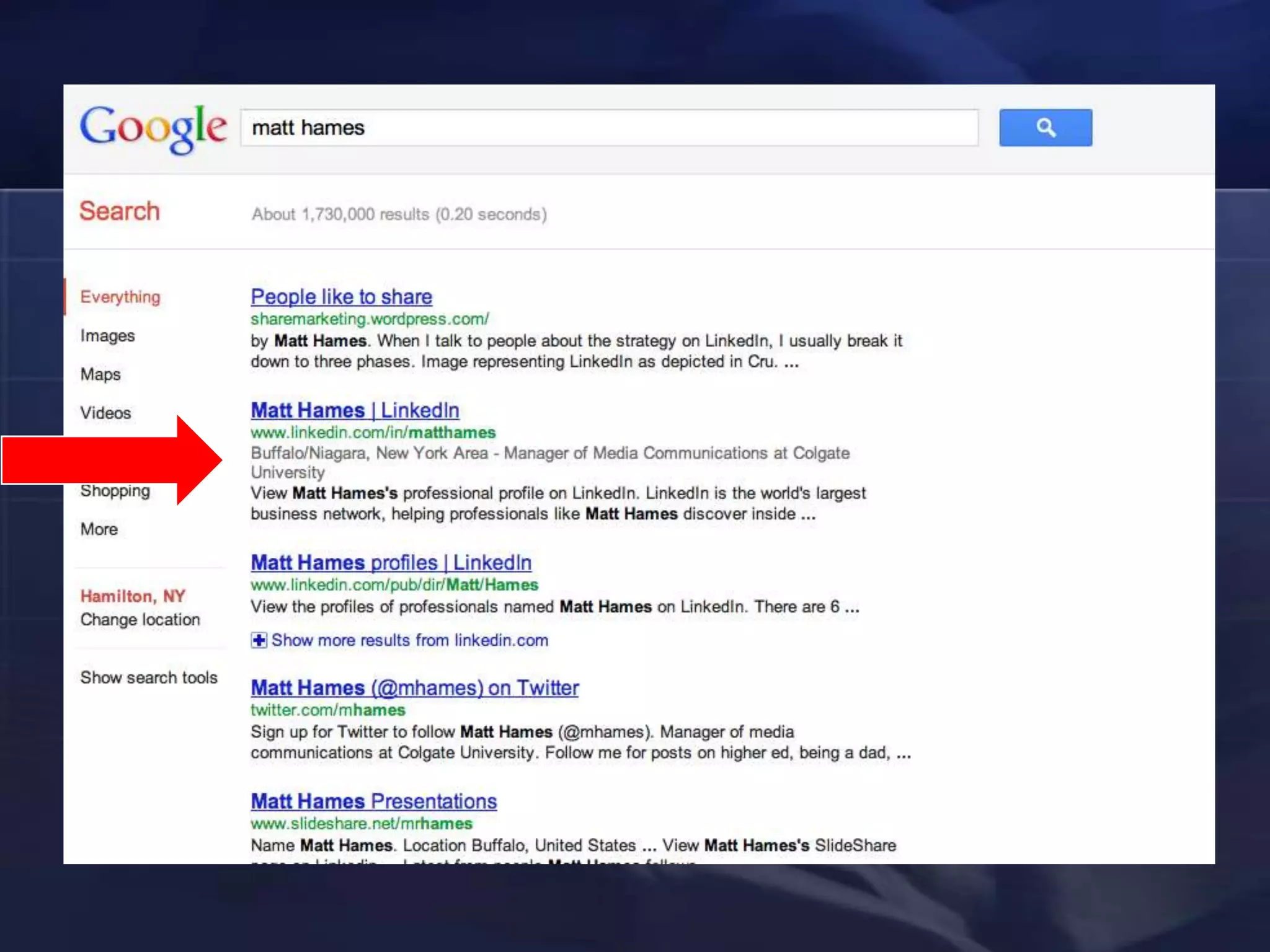Open Maps results
This screenshot has height=952, width=1270.
point(100,374)
